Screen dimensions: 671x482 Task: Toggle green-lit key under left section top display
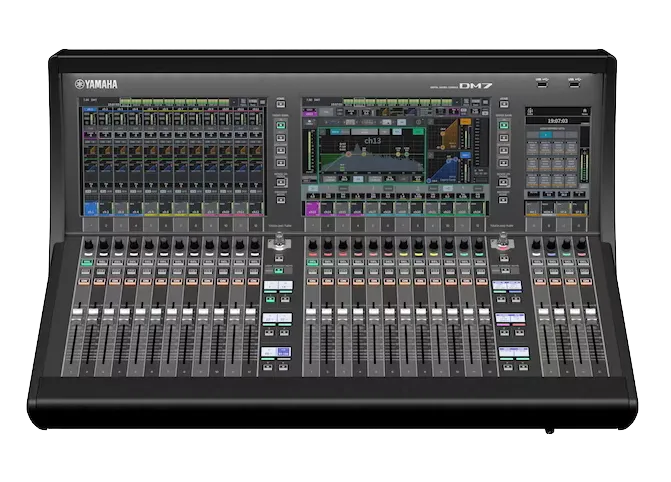coord(270,299)
